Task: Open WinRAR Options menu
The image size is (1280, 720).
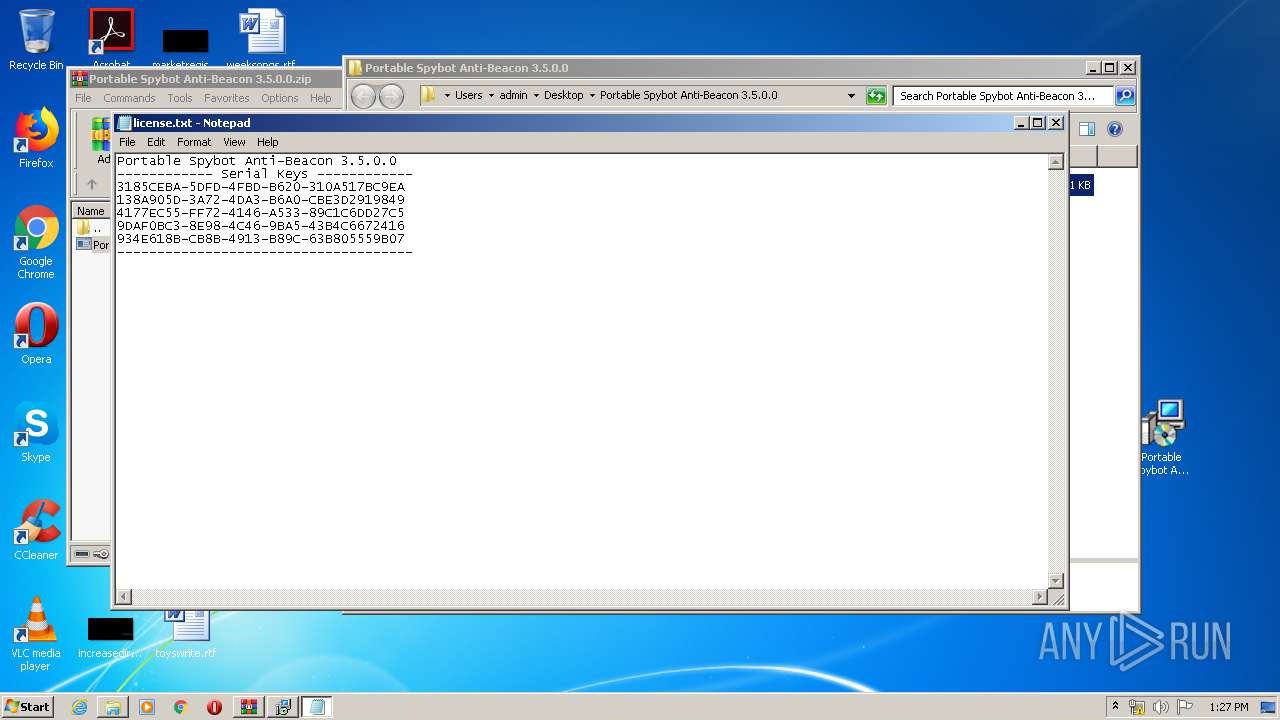Action: 280,98
